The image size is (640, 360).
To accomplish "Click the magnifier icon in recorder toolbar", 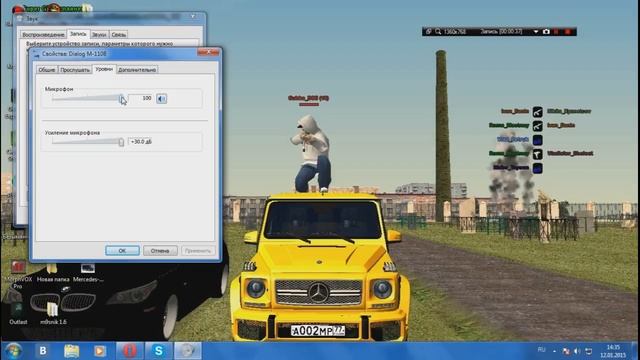I will (438, 31).
